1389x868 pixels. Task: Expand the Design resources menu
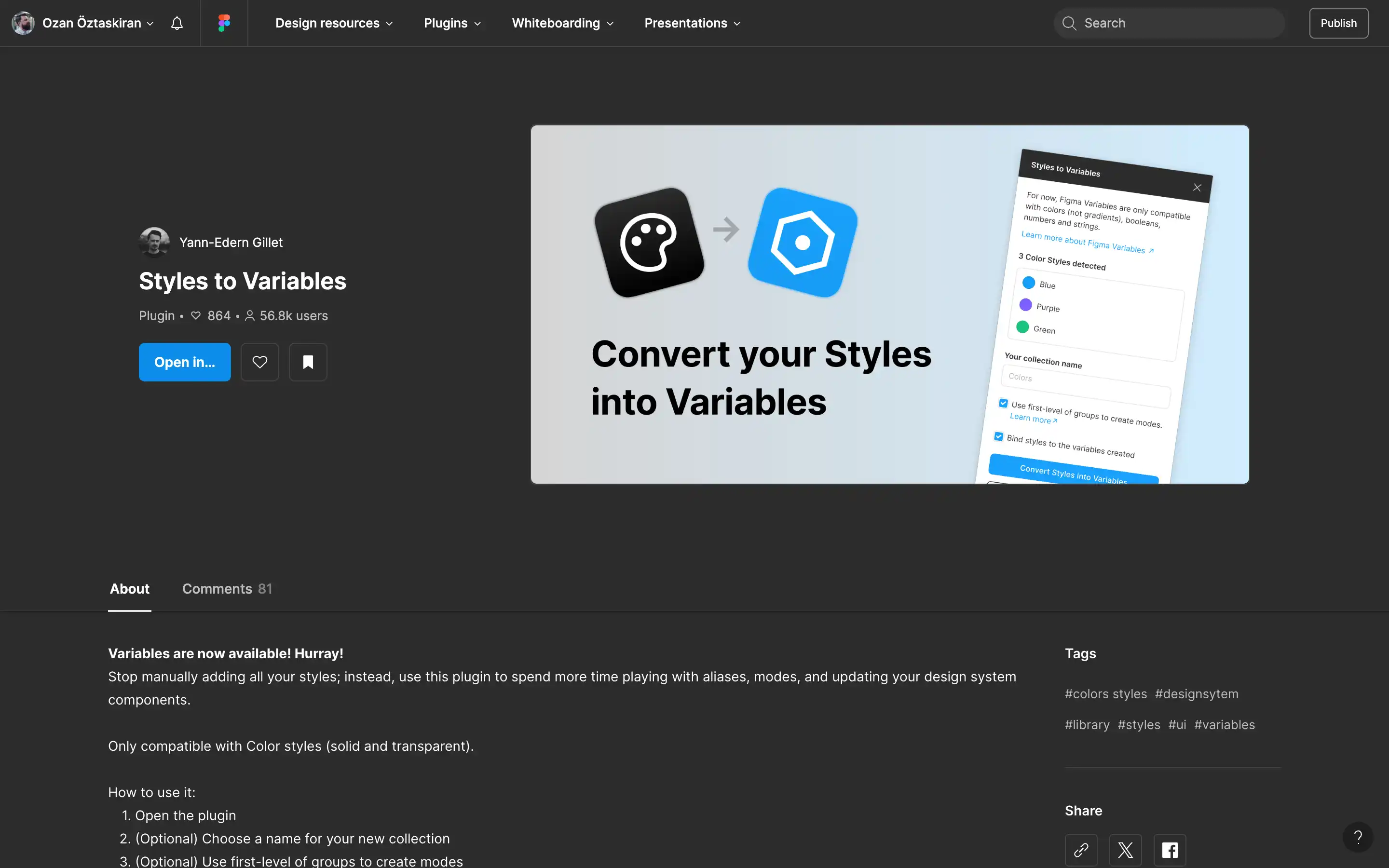[x=334, y=23]
